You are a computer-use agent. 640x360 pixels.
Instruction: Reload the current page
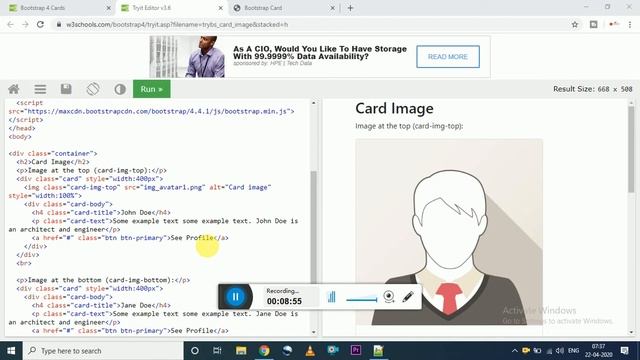(40, 24)
